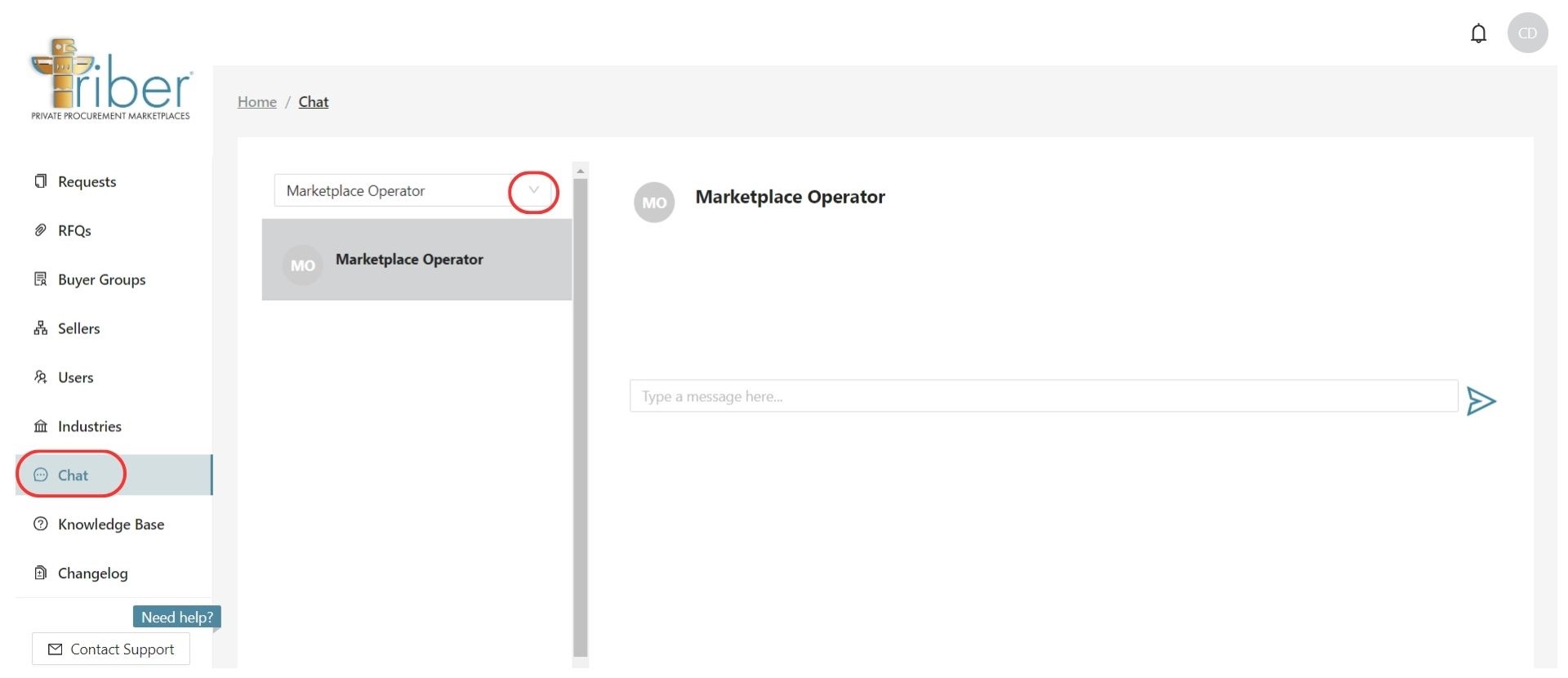Click the Chat breadcrumb link

[314, 102]
